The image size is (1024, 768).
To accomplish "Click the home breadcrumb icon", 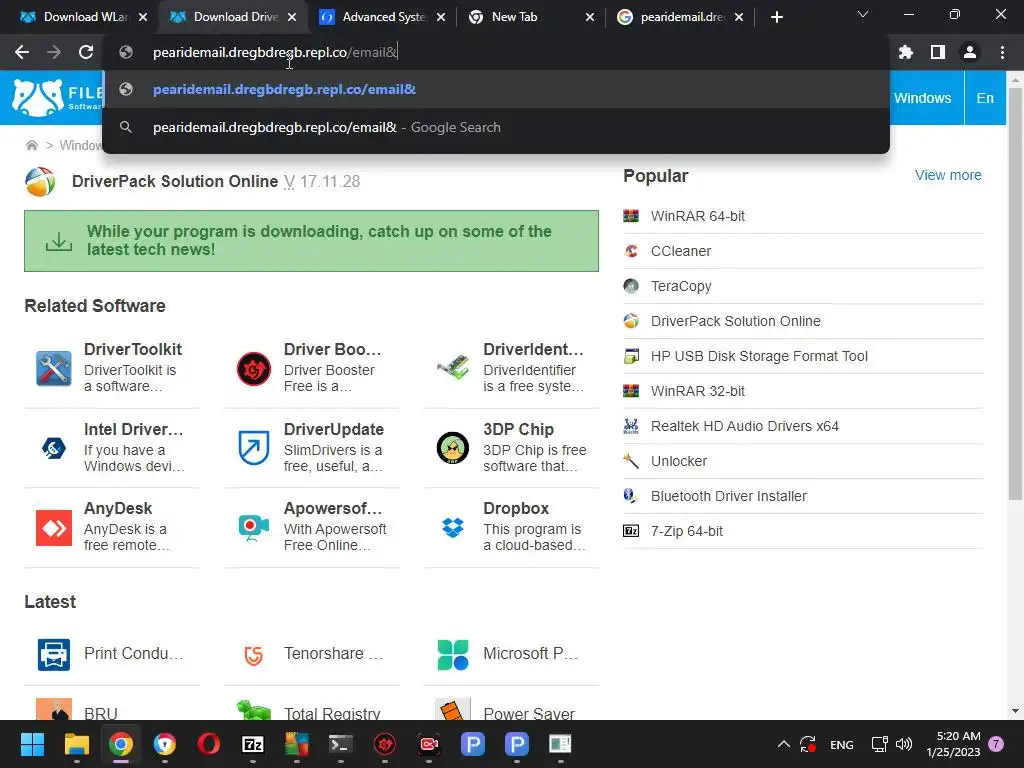I will coord(31,145).
